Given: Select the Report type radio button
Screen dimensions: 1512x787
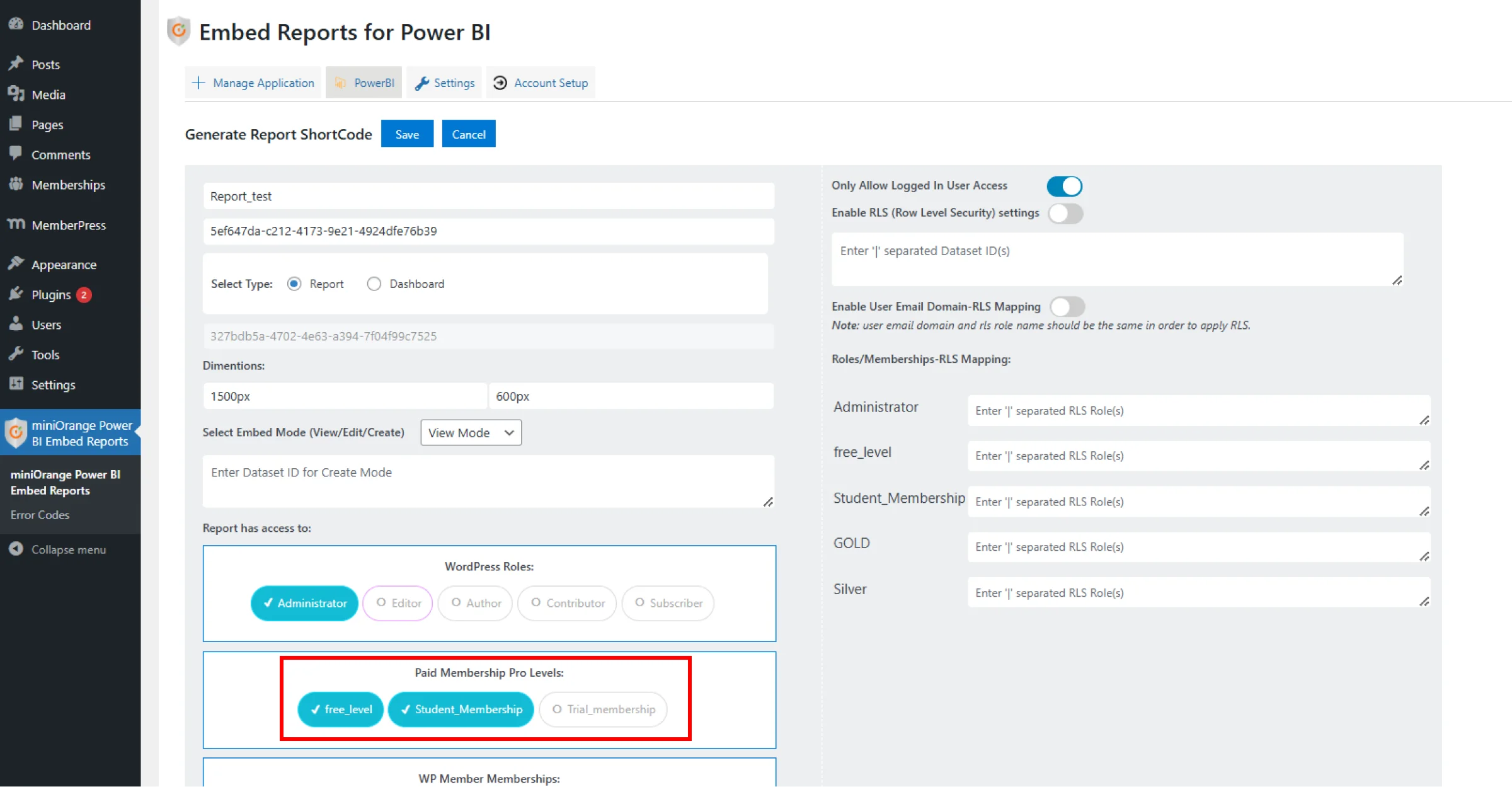Looking at the screenshot, I should coord(294,284).
